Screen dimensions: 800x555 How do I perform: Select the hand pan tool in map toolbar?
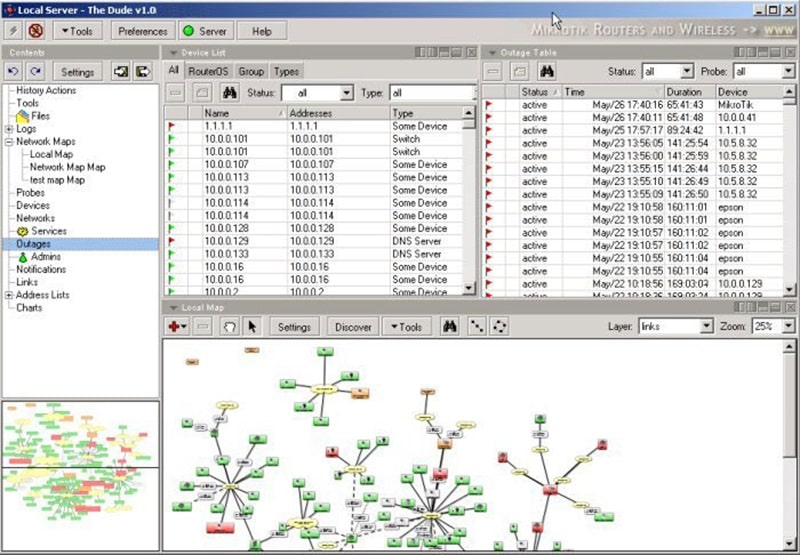230,326
